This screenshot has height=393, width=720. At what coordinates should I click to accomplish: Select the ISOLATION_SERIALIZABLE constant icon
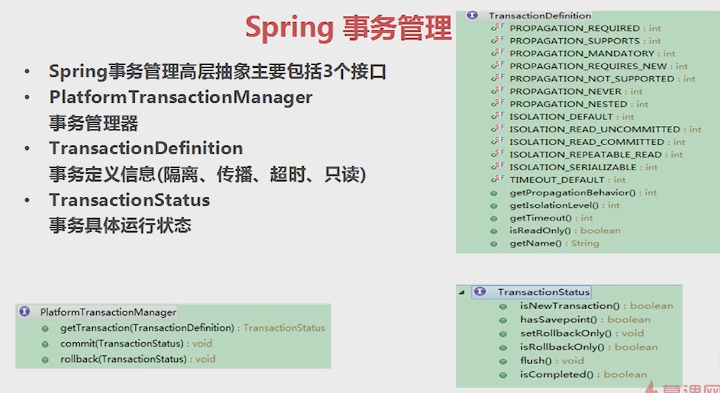coord(497,167)
